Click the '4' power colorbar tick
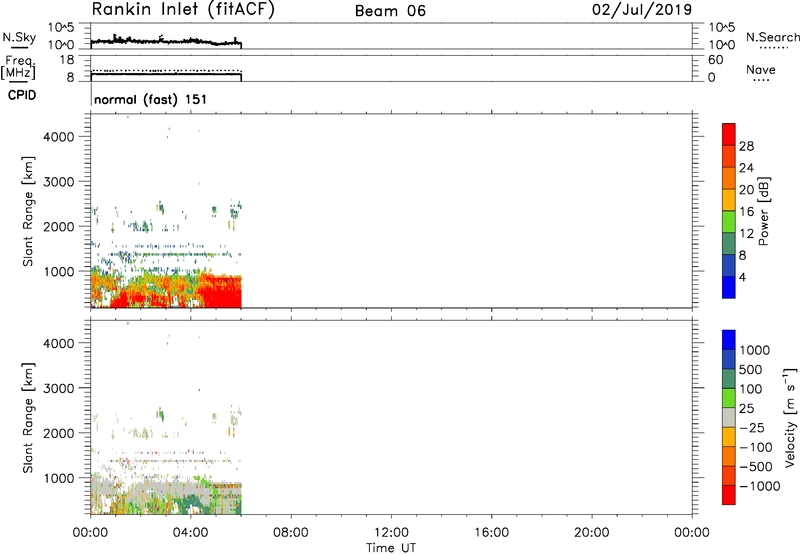Image resolution: width=800 pixels, height=554 pixels. (x=742, y=277)
